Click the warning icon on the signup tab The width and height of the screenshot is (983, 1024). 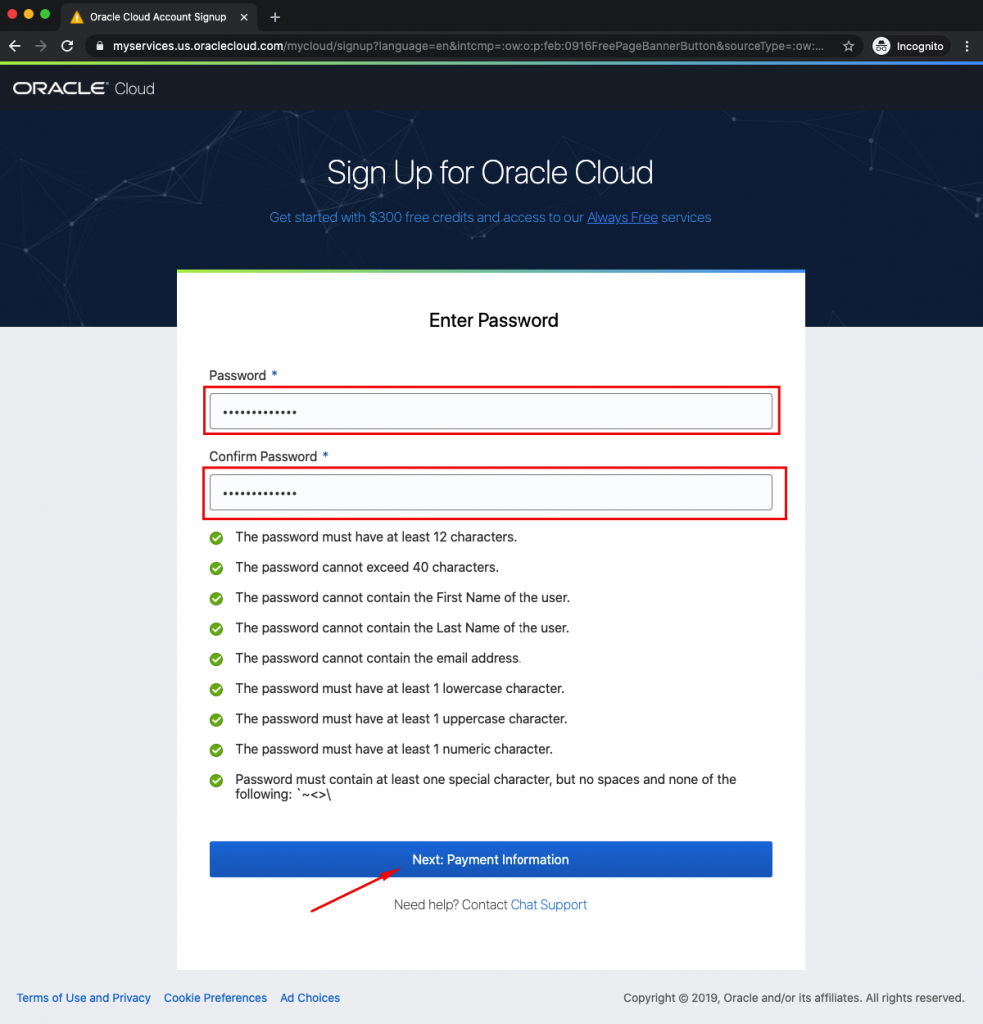(x=76, y=16)
